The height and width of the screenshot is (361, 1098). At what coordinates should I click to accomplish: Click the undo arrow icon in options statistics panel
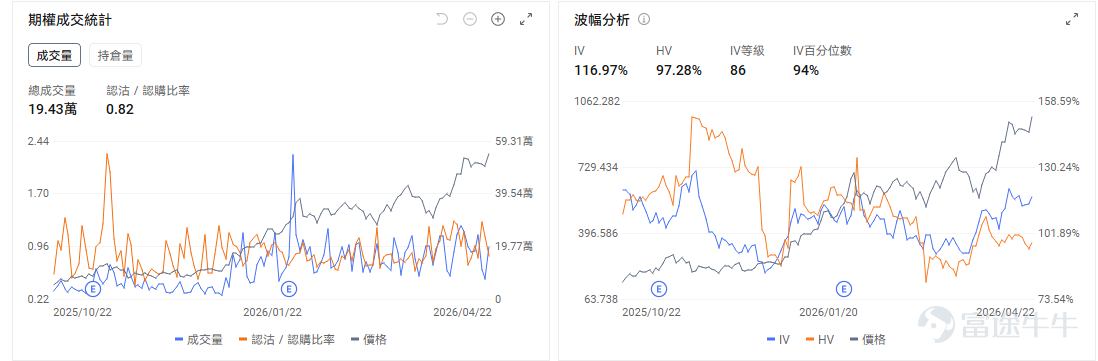coord(441,20)
